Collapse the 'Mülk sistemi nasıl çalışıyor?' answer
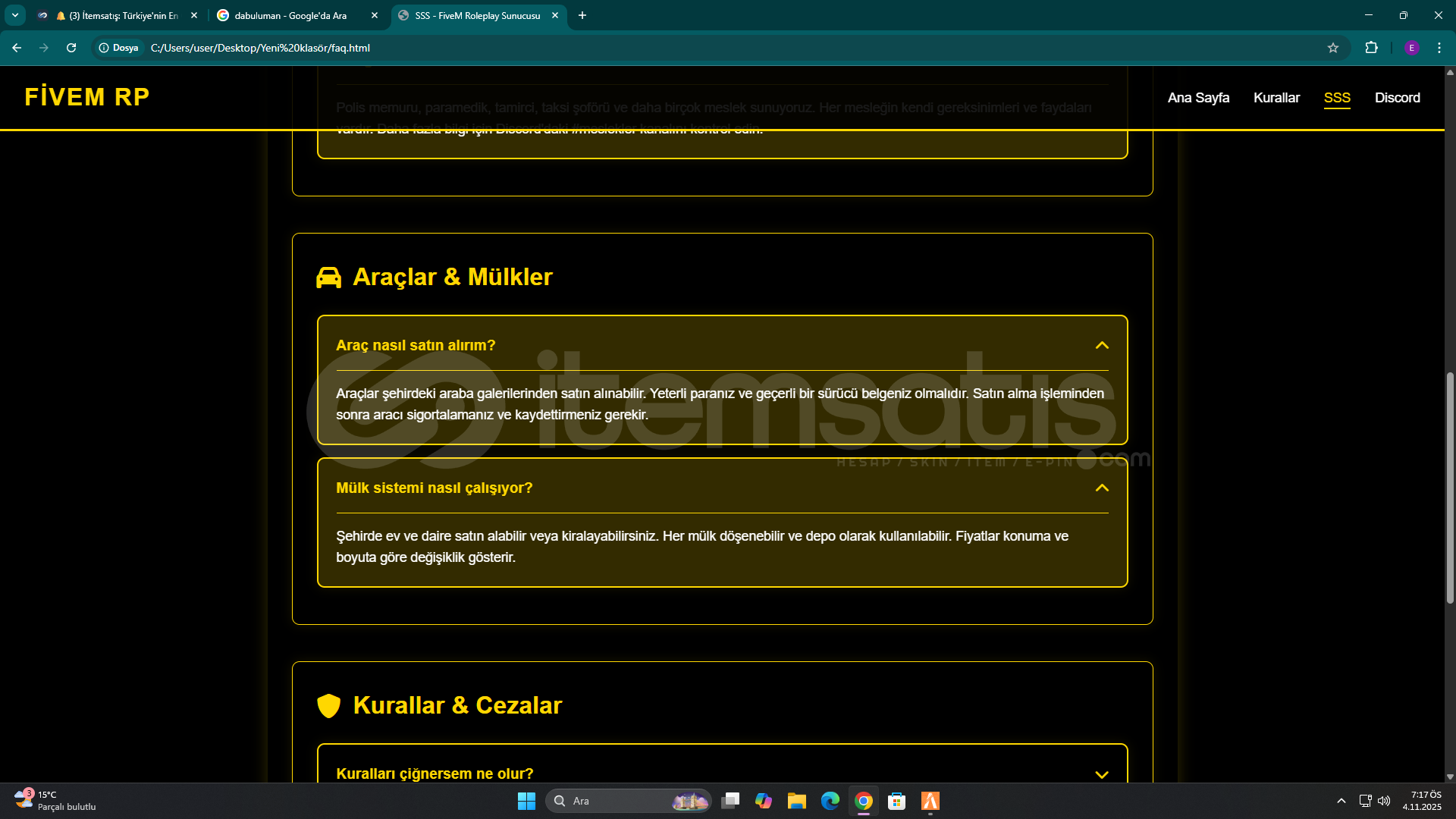 (x=1101, y=488)
